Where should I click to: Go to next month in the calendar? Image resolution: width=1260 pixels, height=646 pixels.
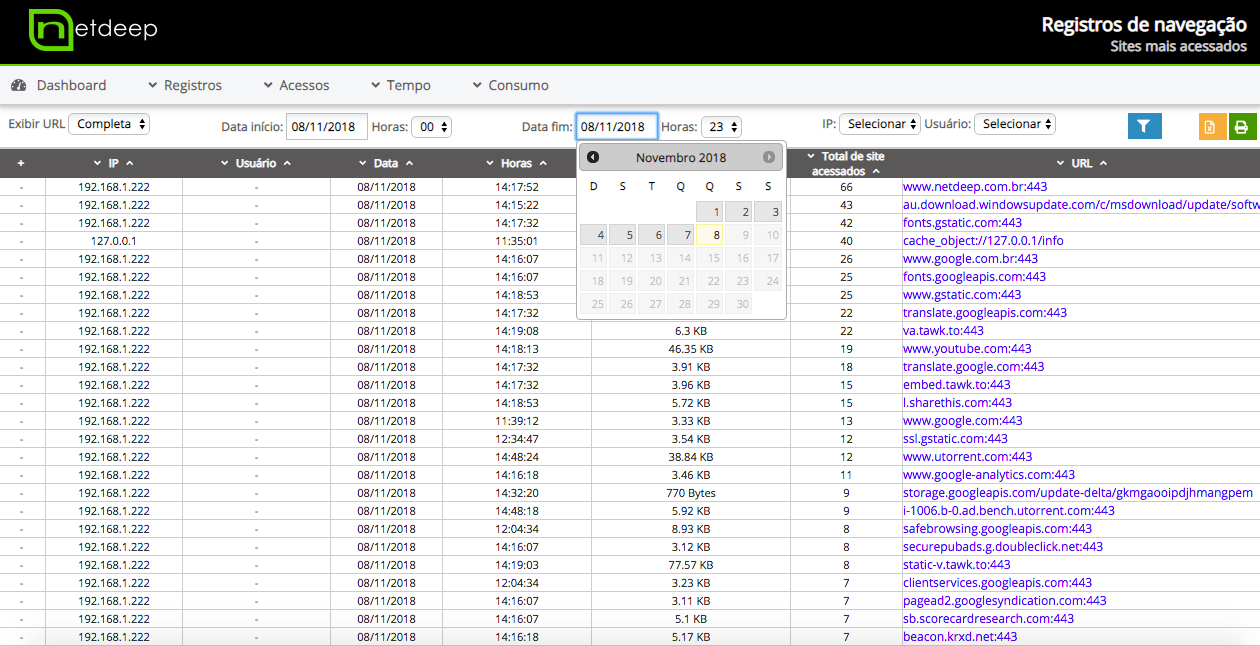(769, 157)
